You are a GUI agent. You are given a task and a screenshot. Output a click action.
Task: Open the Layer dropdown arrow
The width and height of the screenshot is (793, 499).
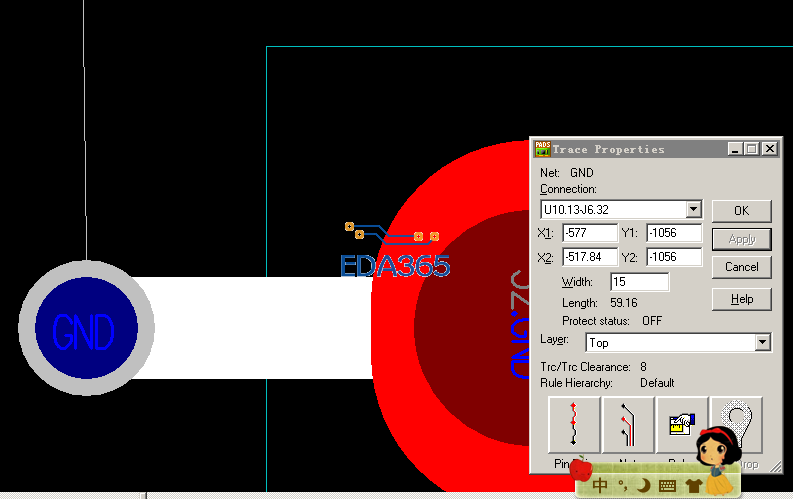pyautogui.click(x=763, y=342)
